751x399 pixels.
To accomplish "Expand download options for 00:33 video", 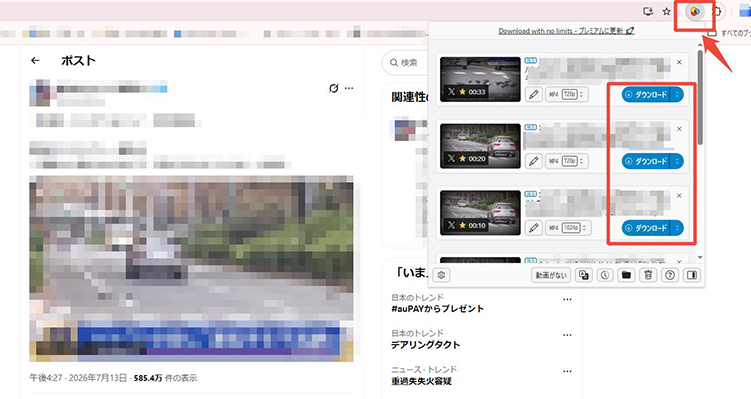I will (677, 95).
